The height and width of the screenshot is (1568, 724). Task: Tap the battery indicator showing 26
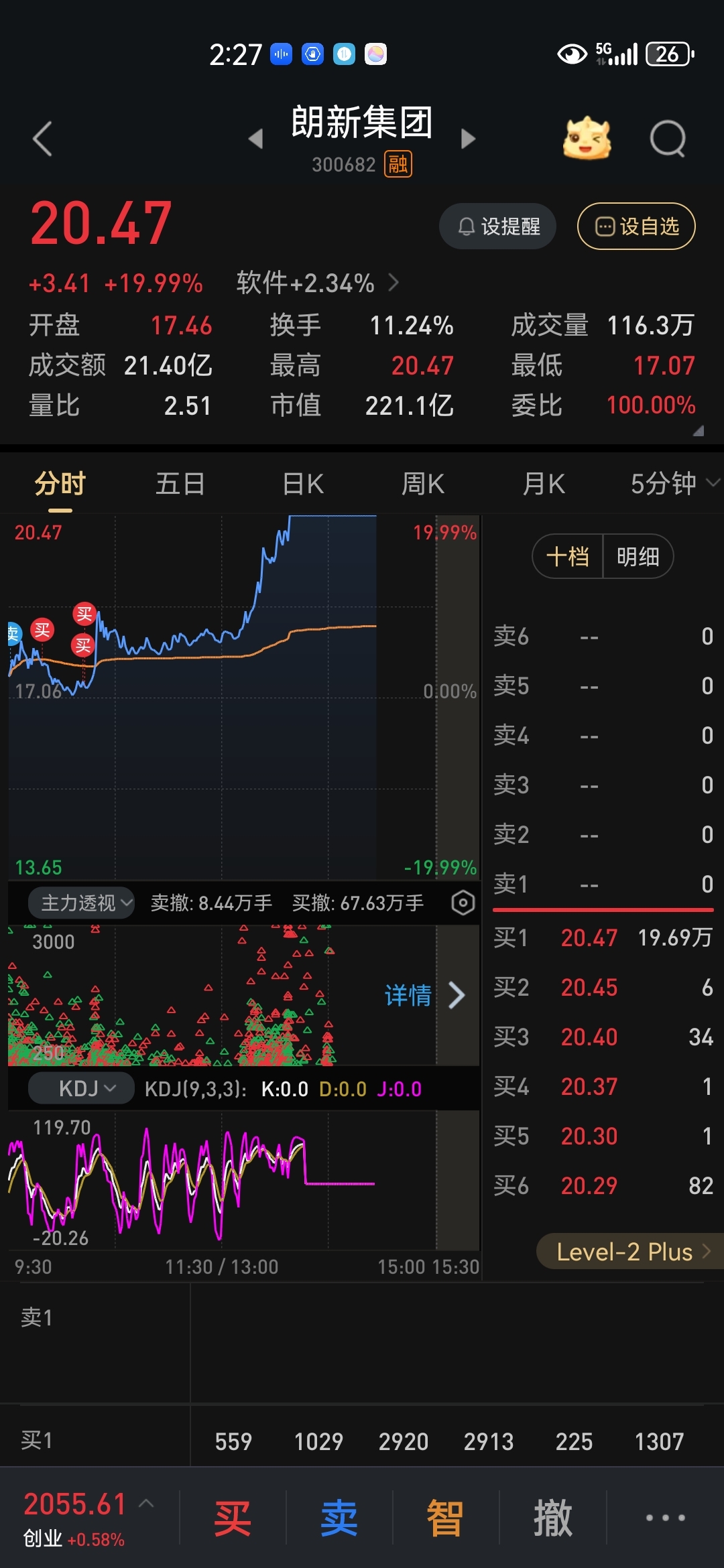click(x=669, y=54)
